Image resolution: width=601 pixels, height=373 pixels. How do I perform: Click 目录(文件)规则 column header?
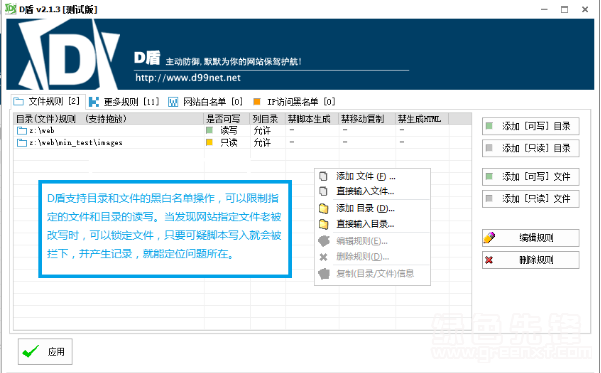coord(108,119)
